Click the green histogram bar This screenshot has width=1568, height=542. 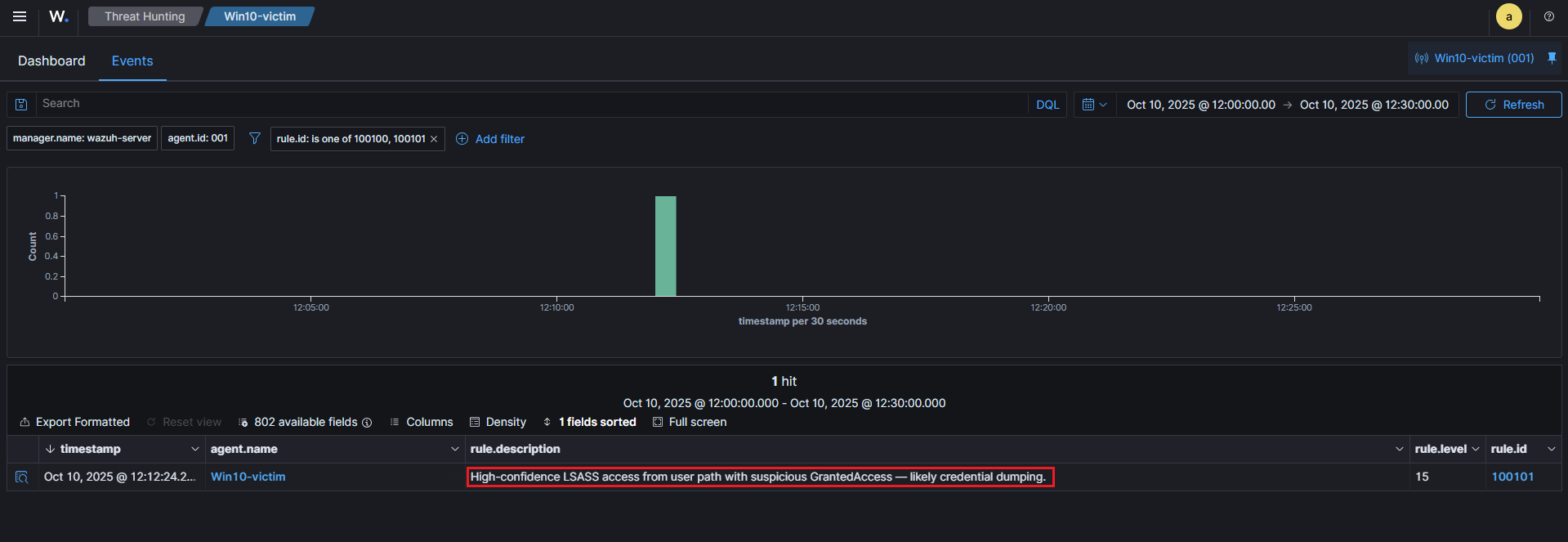665,245
